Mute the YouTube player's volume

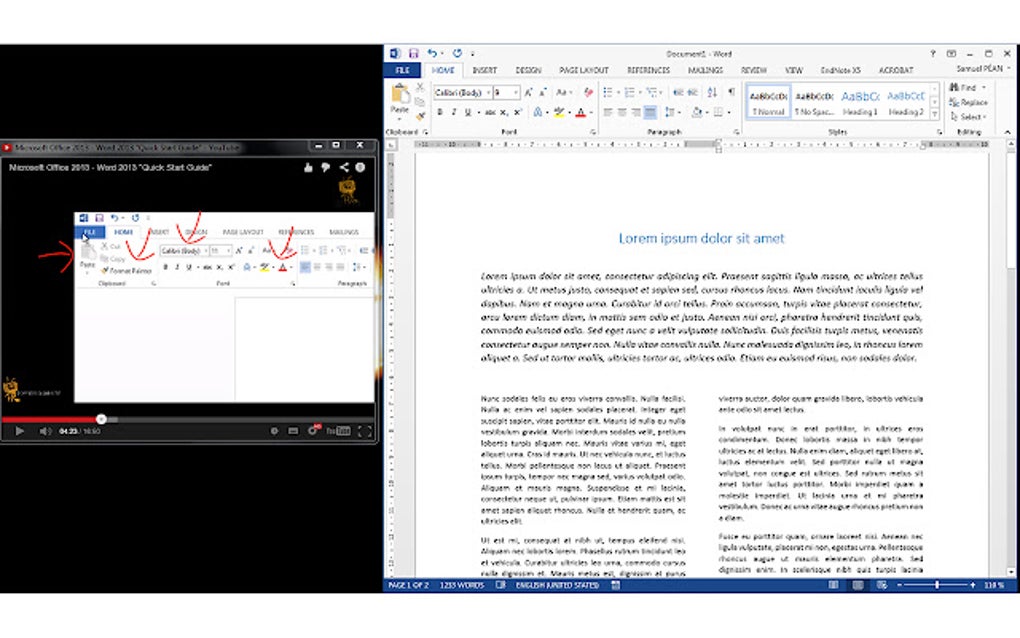[x=45, y=431]
